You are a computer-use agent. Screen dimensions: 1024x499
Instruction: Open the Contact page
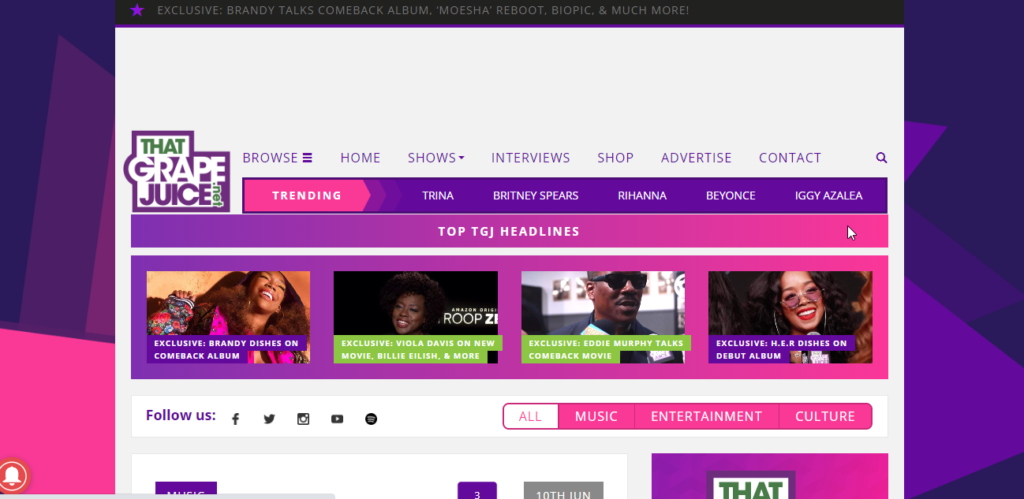pos(790,157)
